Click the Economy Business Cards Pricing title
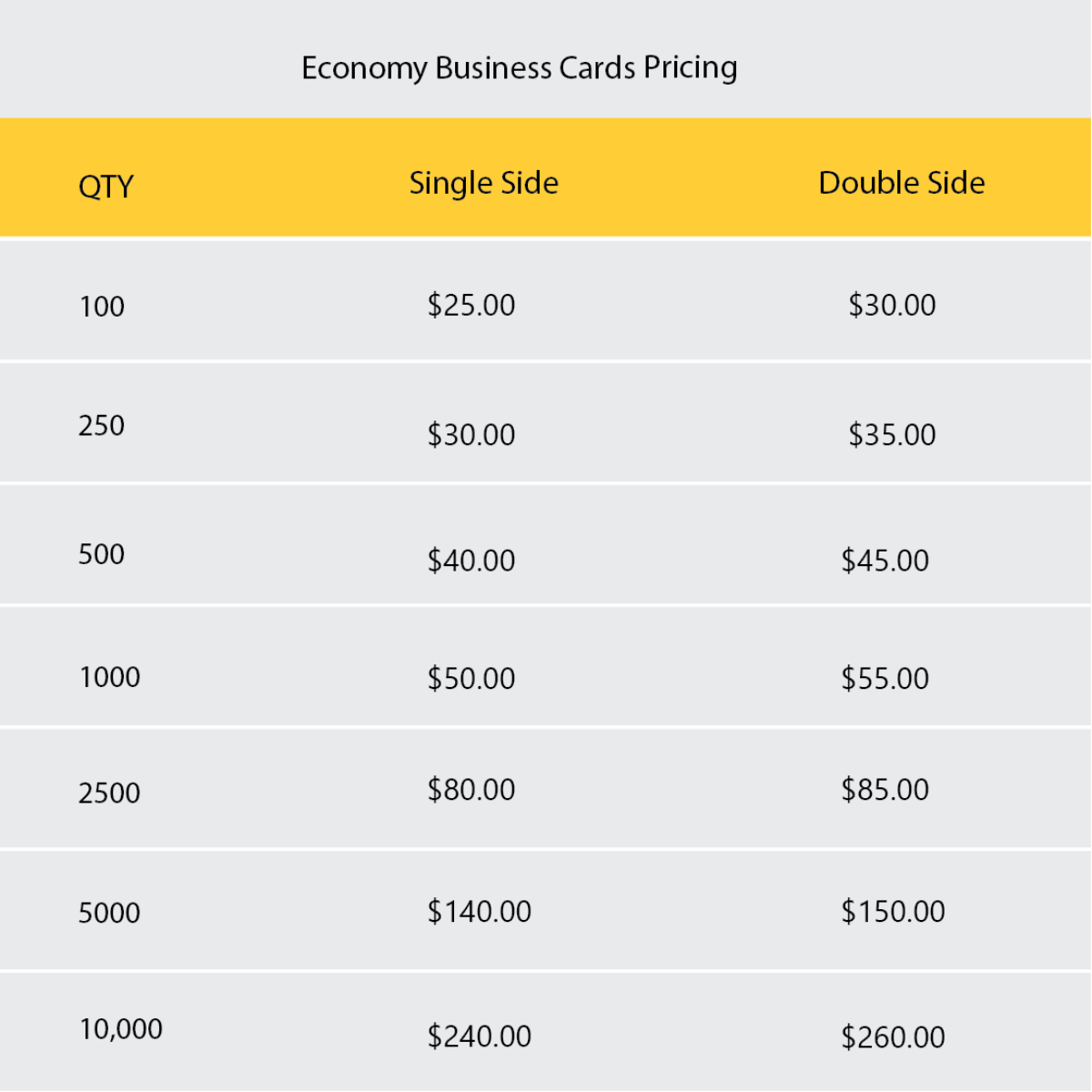The image size is (1092, 1092). tap(519, 68)
